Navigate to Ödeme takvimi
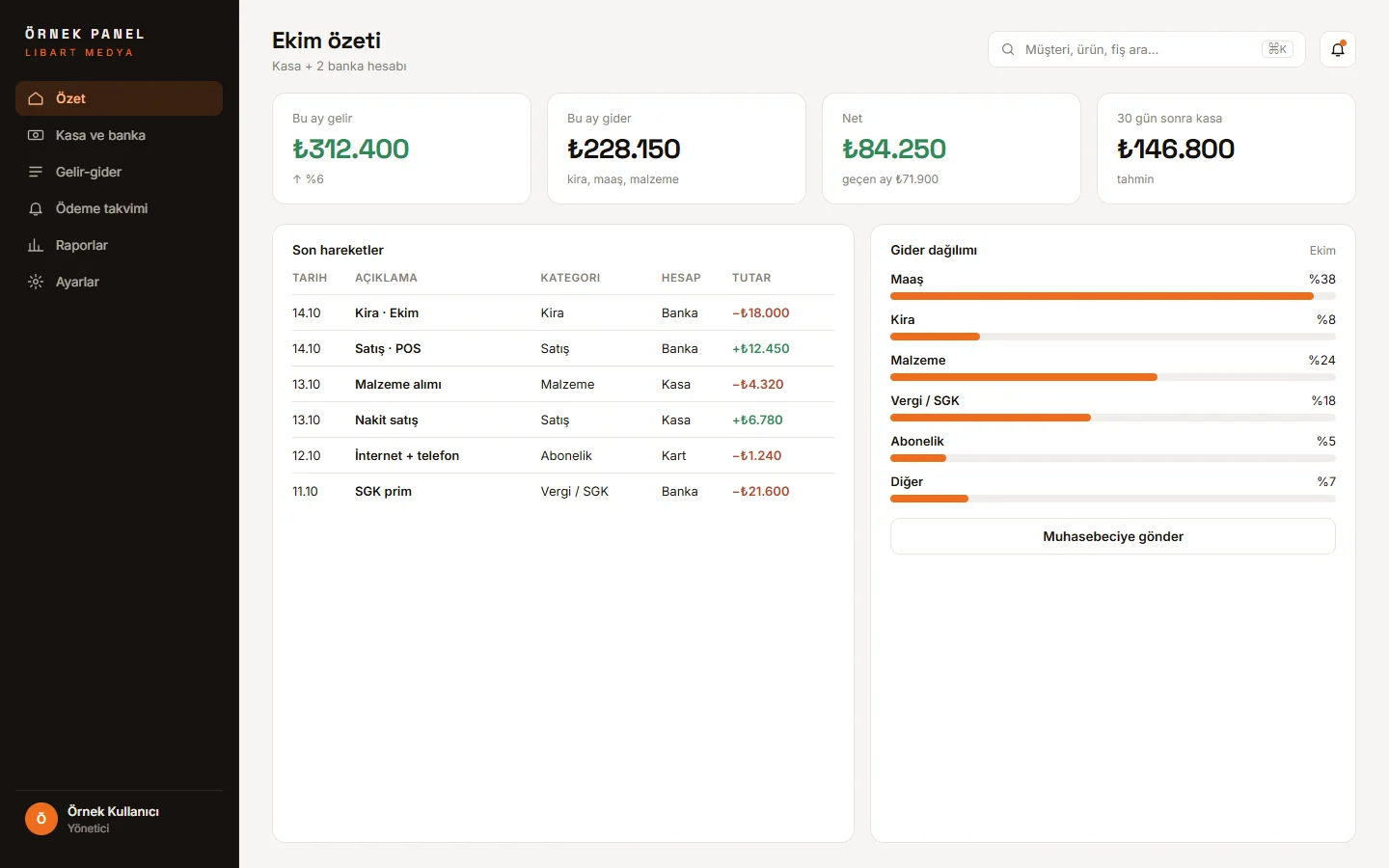Screen dimensions: 1389x868 pos(119,208)
